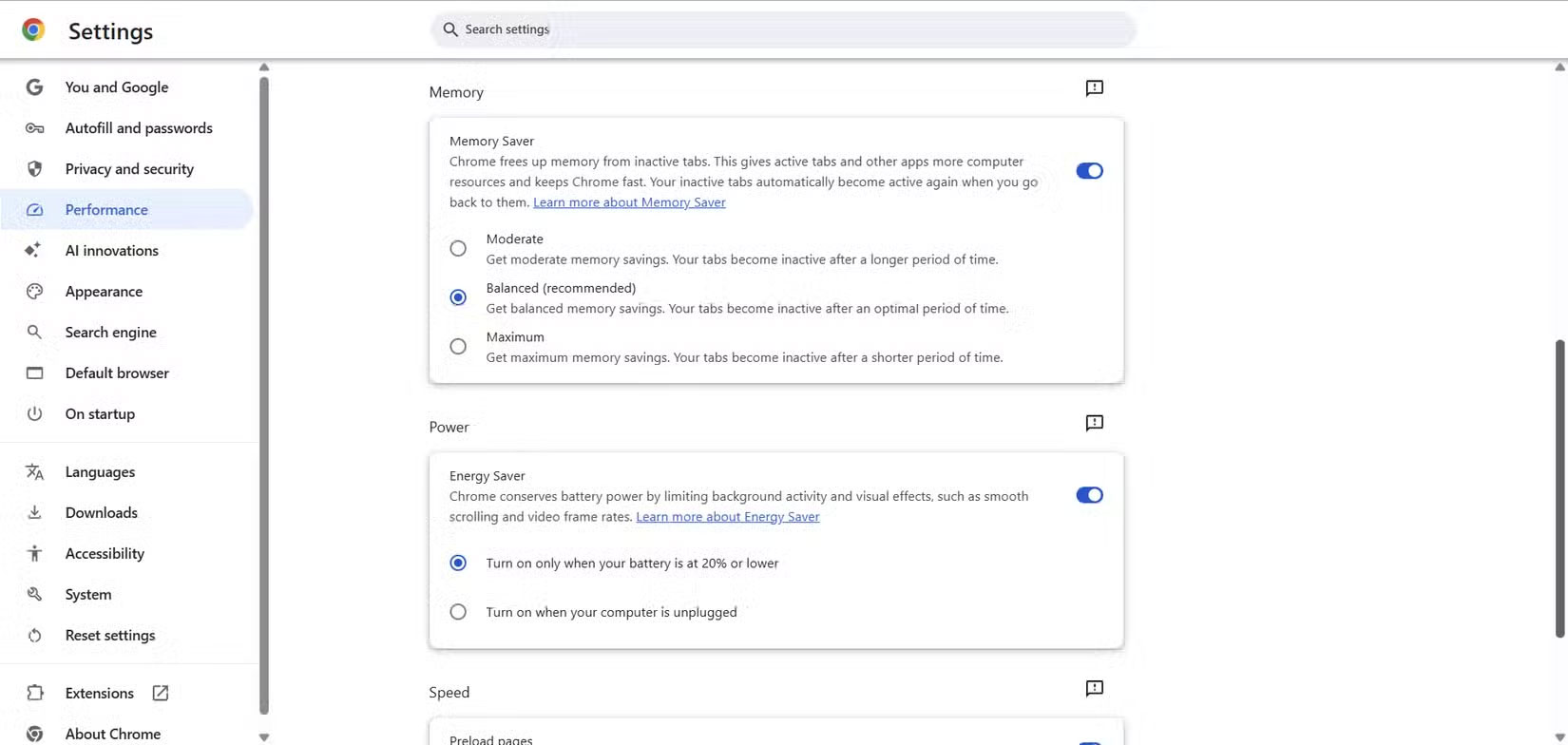
Task: Open the Downloads settings page
Action: [x=102, y=512]
